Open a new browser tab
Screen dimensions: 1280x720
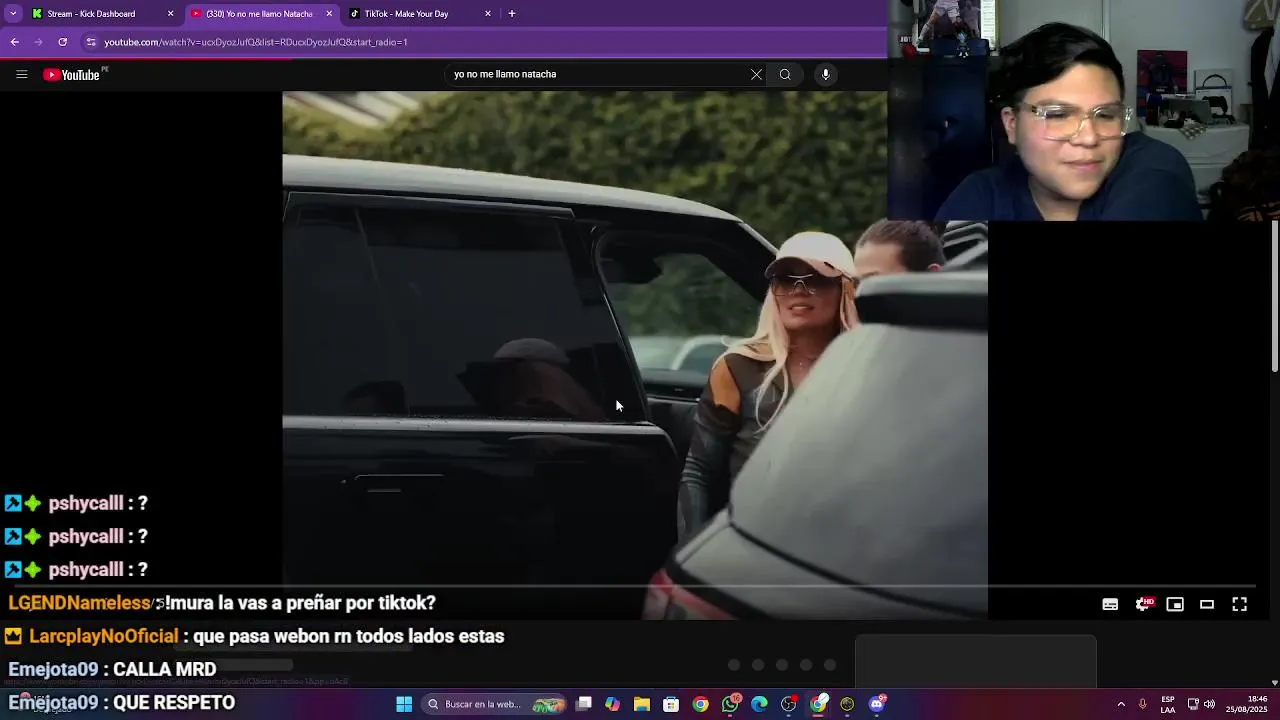[512, 14]
